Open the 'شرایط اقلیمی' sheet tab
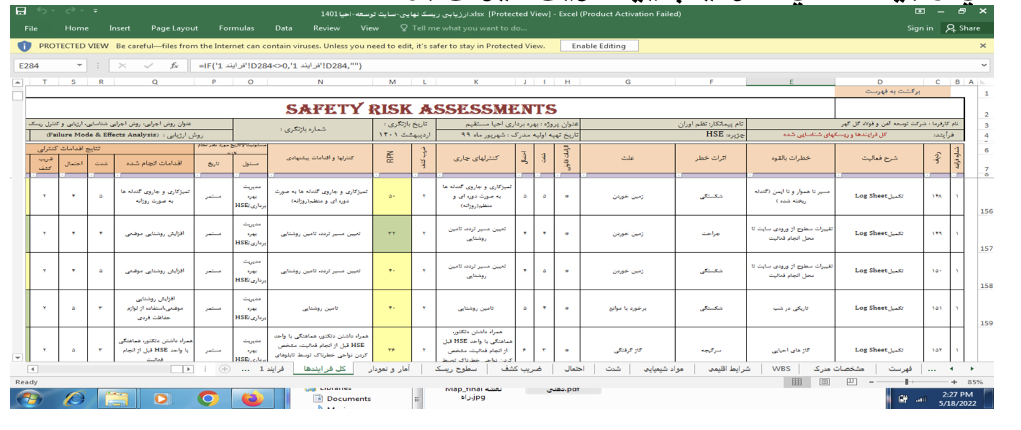 [729, 369]
